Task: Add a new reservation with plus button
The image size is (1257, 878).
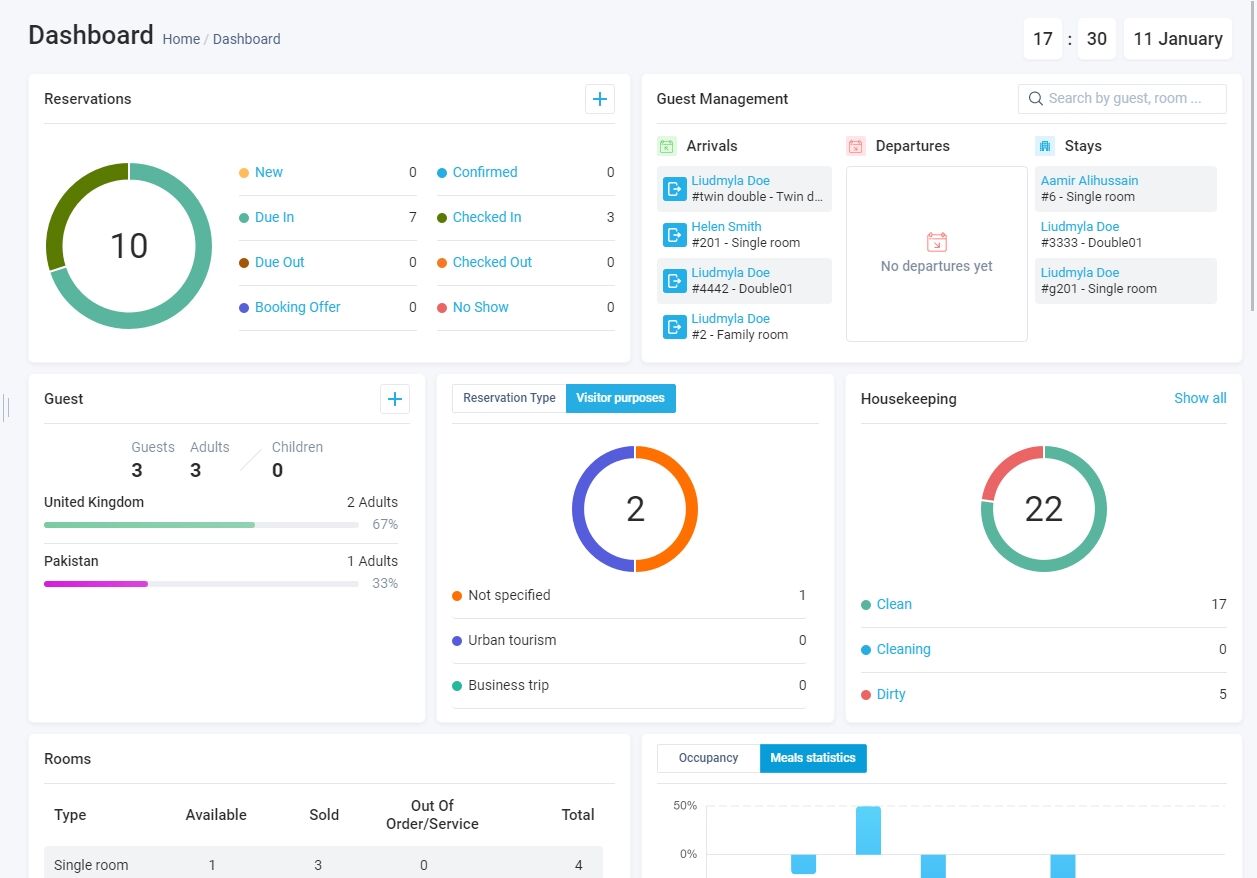Action: [599, 99]
